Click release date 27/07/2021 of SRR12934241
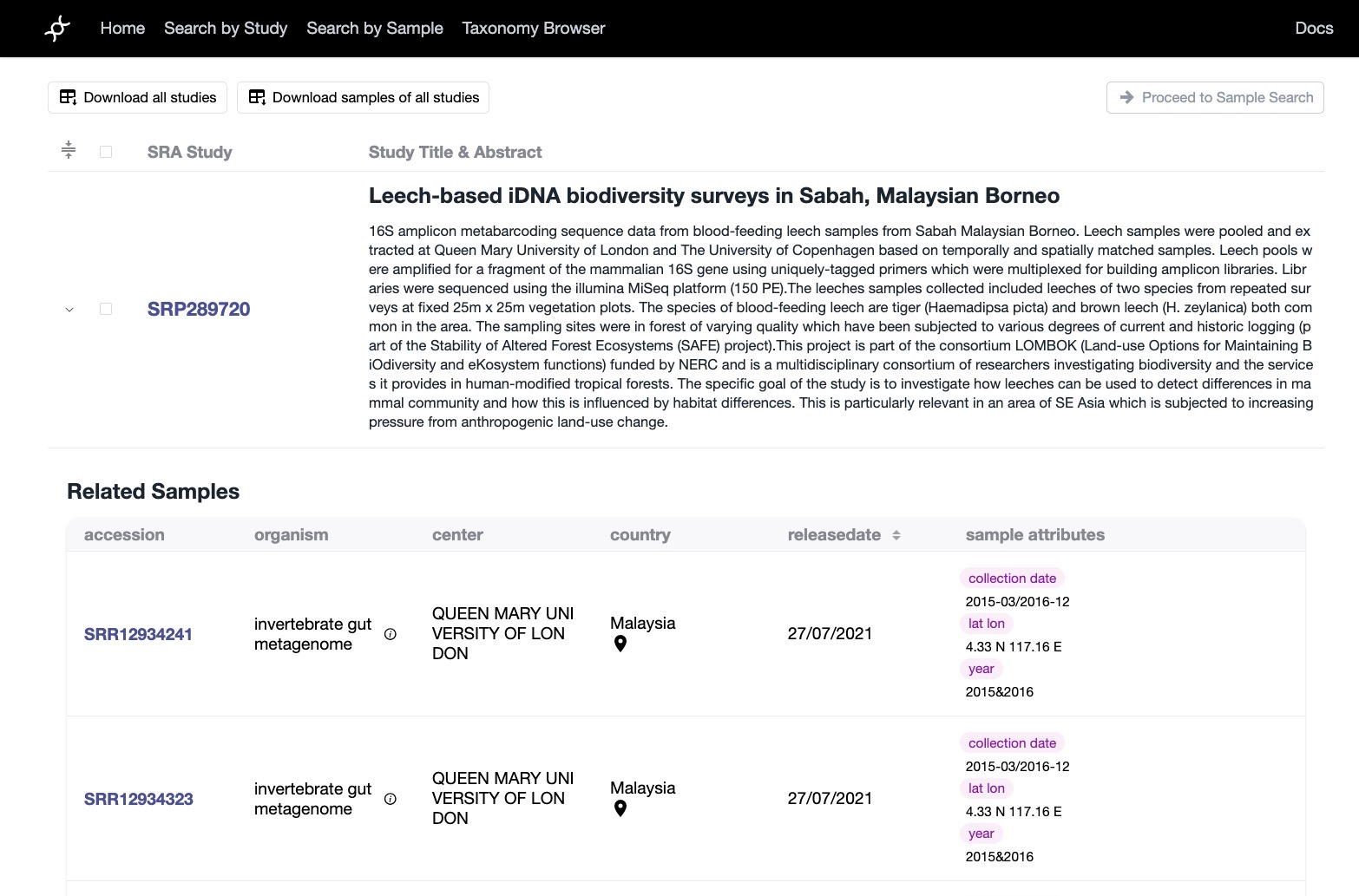1359x896 pixels. coord(830,633)
